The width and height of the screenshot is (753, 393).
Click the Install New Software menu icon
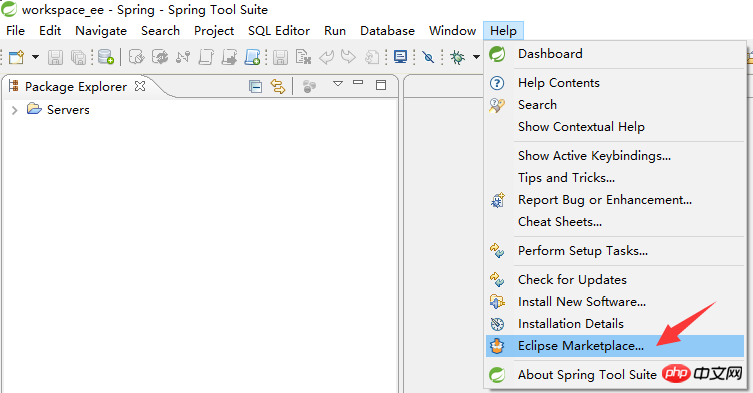pyautogui.click(x=497, y=302)
